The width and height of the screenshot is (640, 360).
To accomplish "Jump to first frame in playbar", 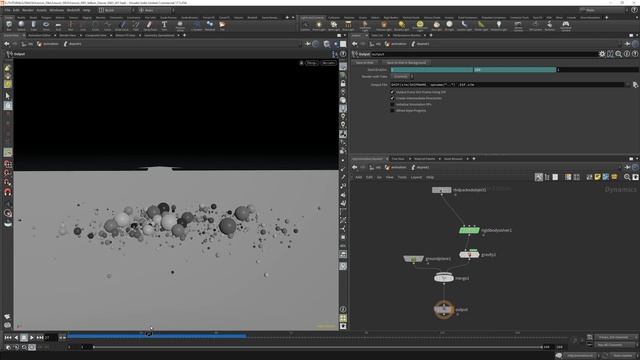I will point(8,338).
